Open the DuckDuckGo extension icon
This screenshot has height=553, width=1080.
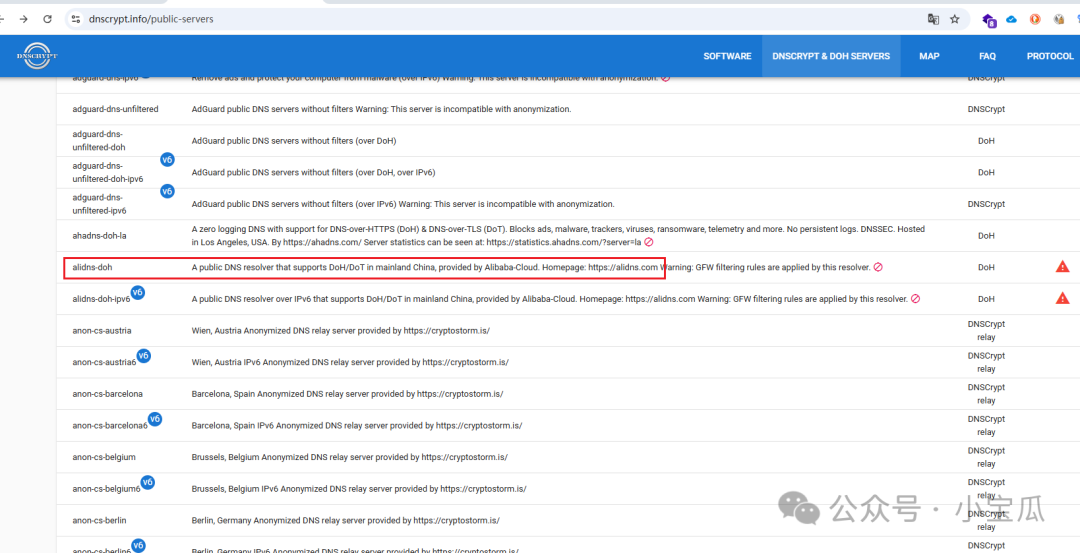coord(1035,19)
